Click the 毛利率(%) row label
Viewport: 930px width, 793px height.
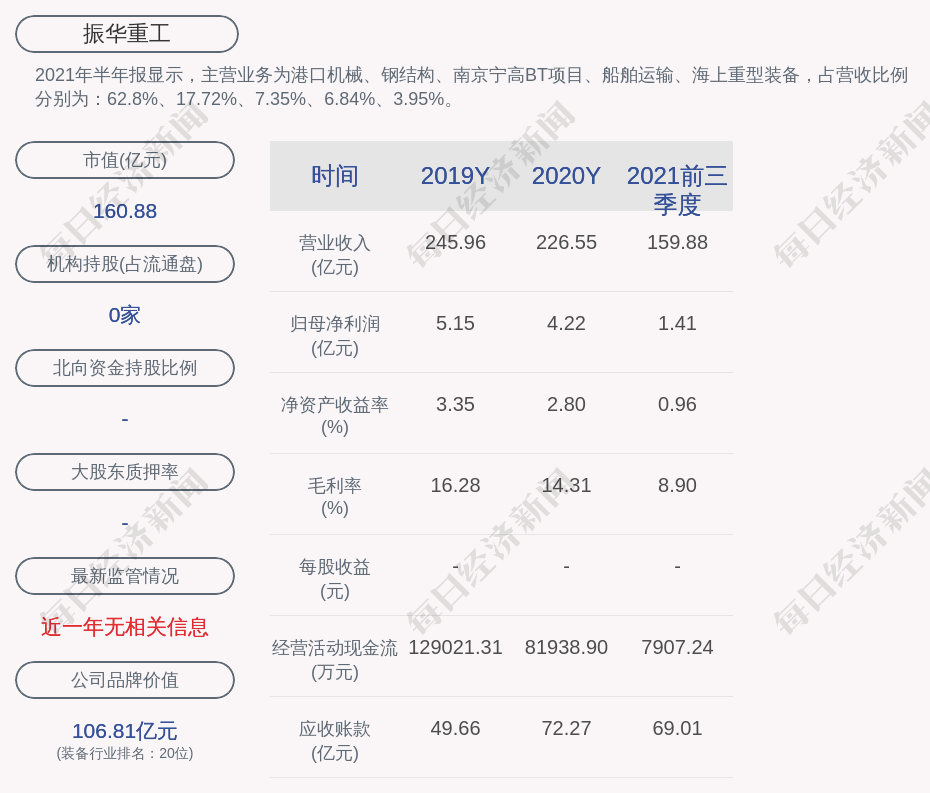click(x=335, y=497)
